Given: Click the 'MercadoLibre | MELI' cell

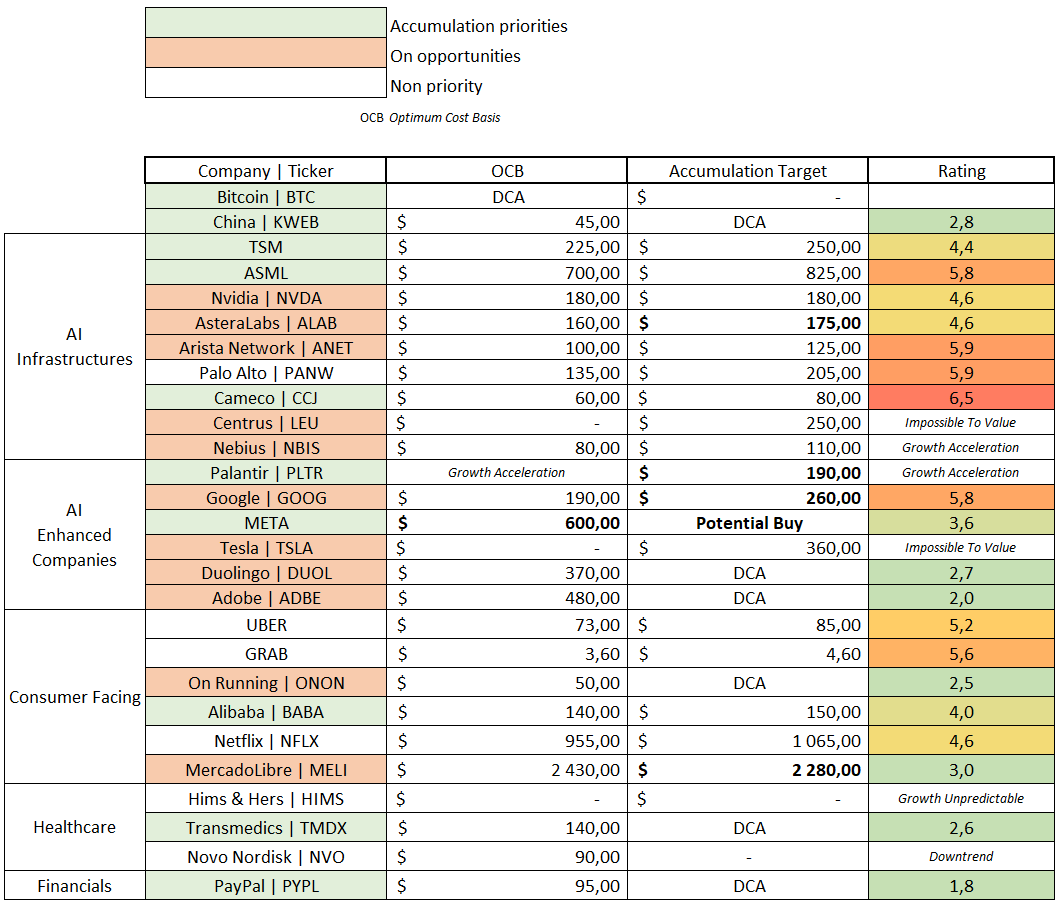Looking at the screenshot, I should click(265, 769).
